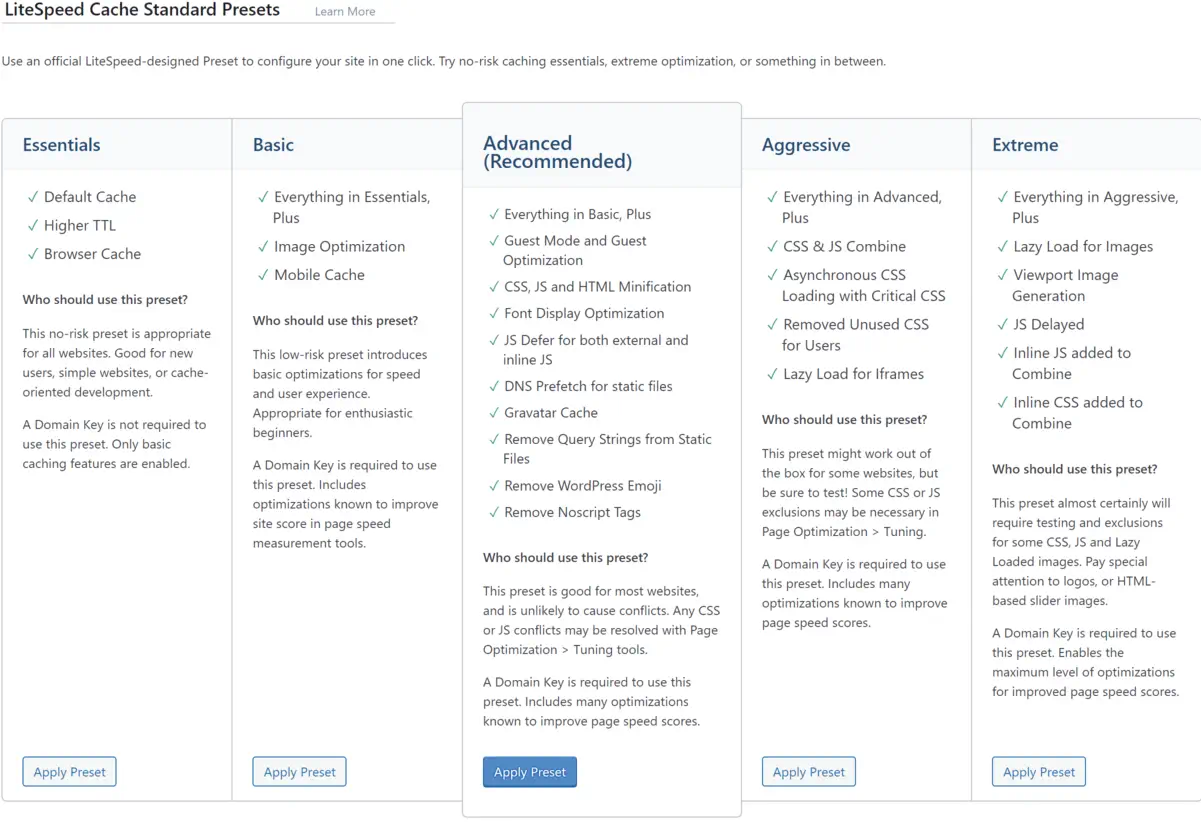
Task: Click the checkmark next to Viewport Image Generation
Action: tap(1001, 275)
